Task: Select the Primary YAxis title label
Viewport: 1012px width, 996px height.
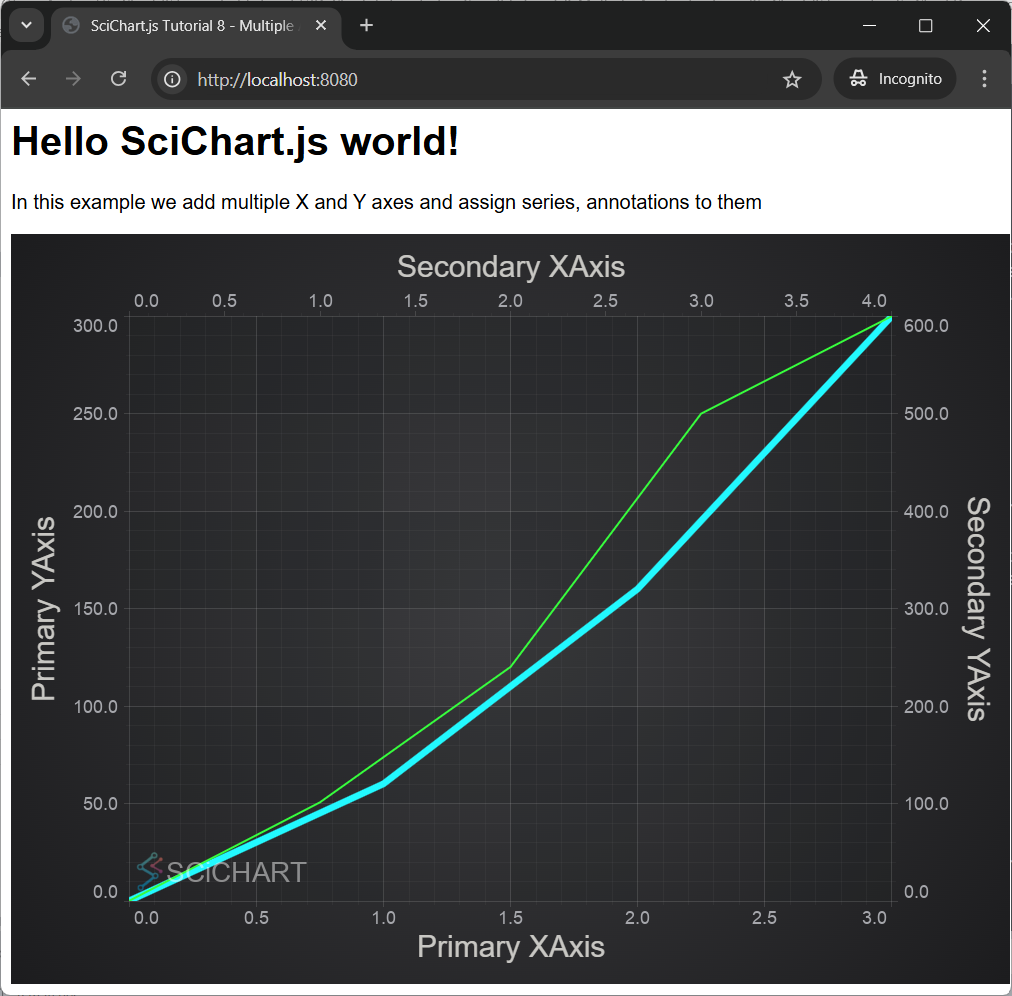Action: 44,608
